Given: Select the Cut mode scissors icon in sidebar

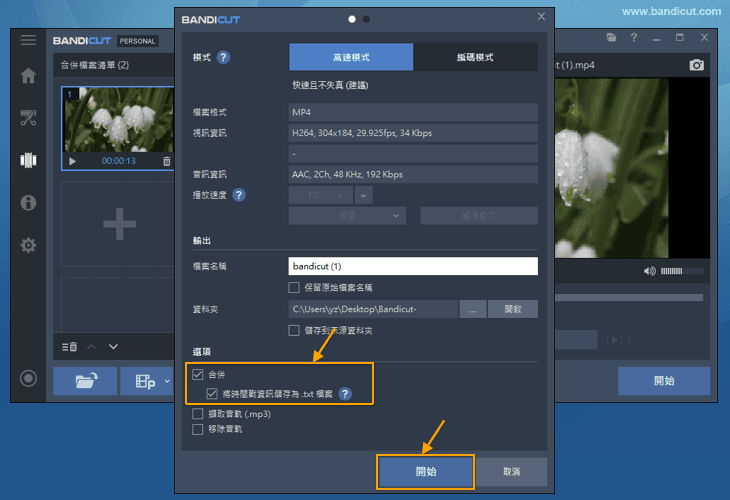Looking at the screenshot, I should [x=28, y=118].
